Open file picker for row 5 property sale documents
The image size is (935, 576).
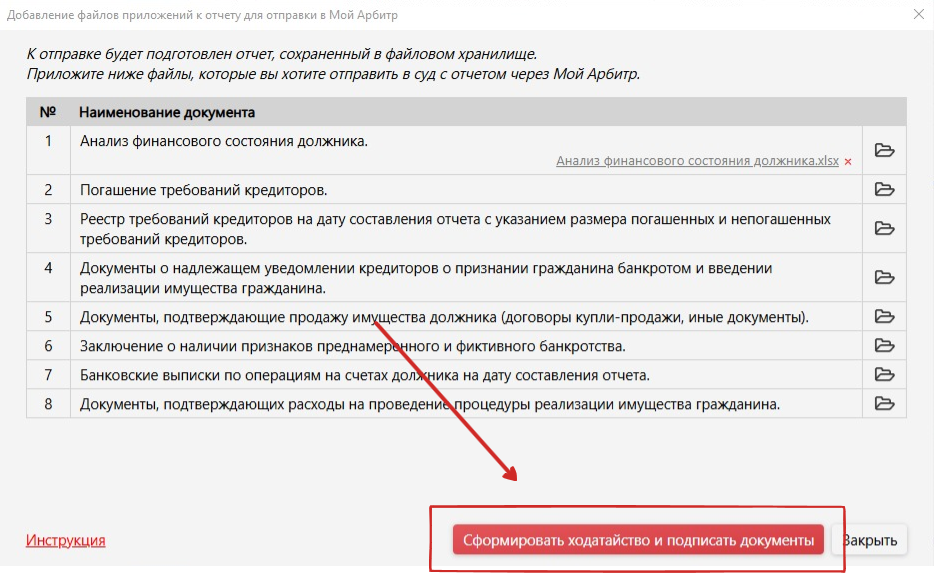(x=884, y=317)
